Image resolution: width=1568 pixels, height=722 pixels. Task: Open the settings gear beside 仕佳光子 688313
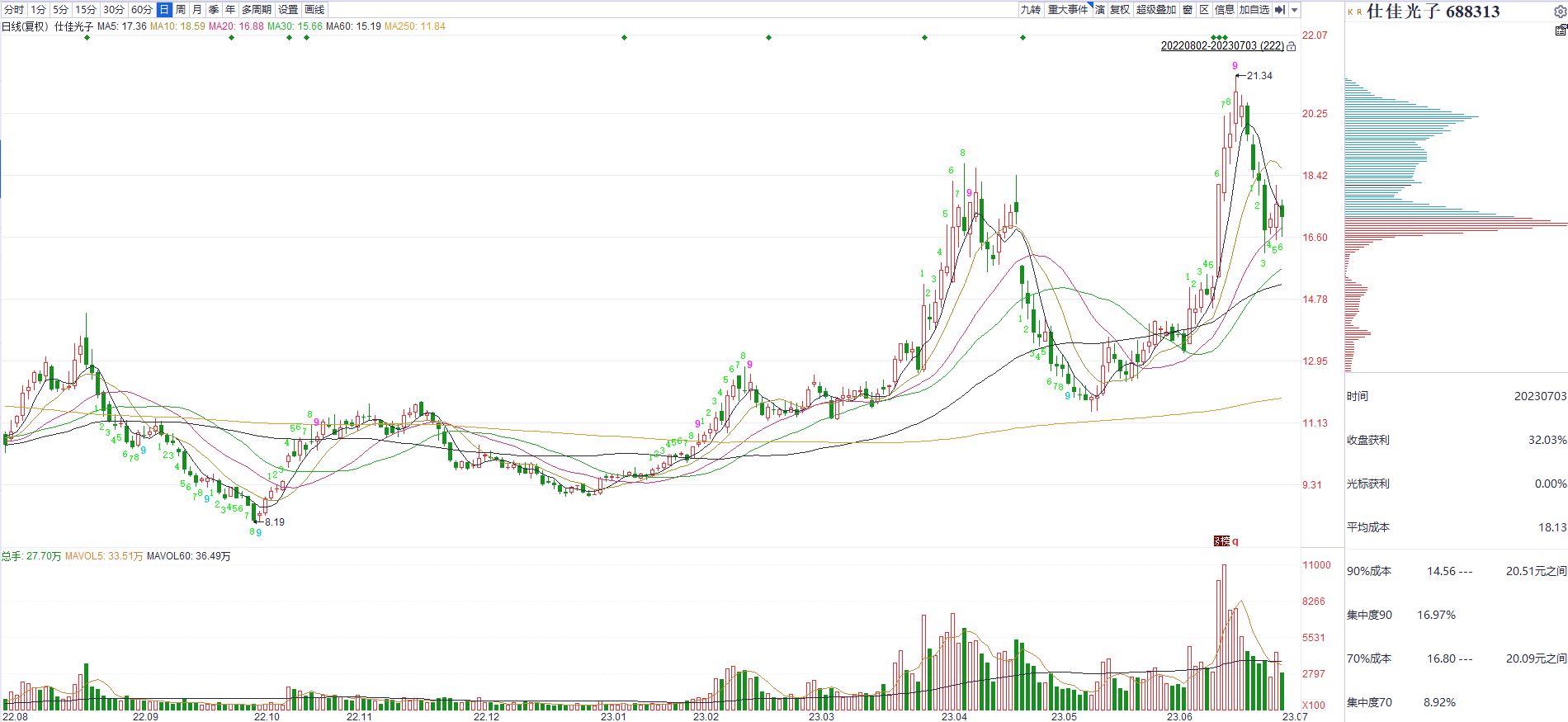click(1560, 12)
